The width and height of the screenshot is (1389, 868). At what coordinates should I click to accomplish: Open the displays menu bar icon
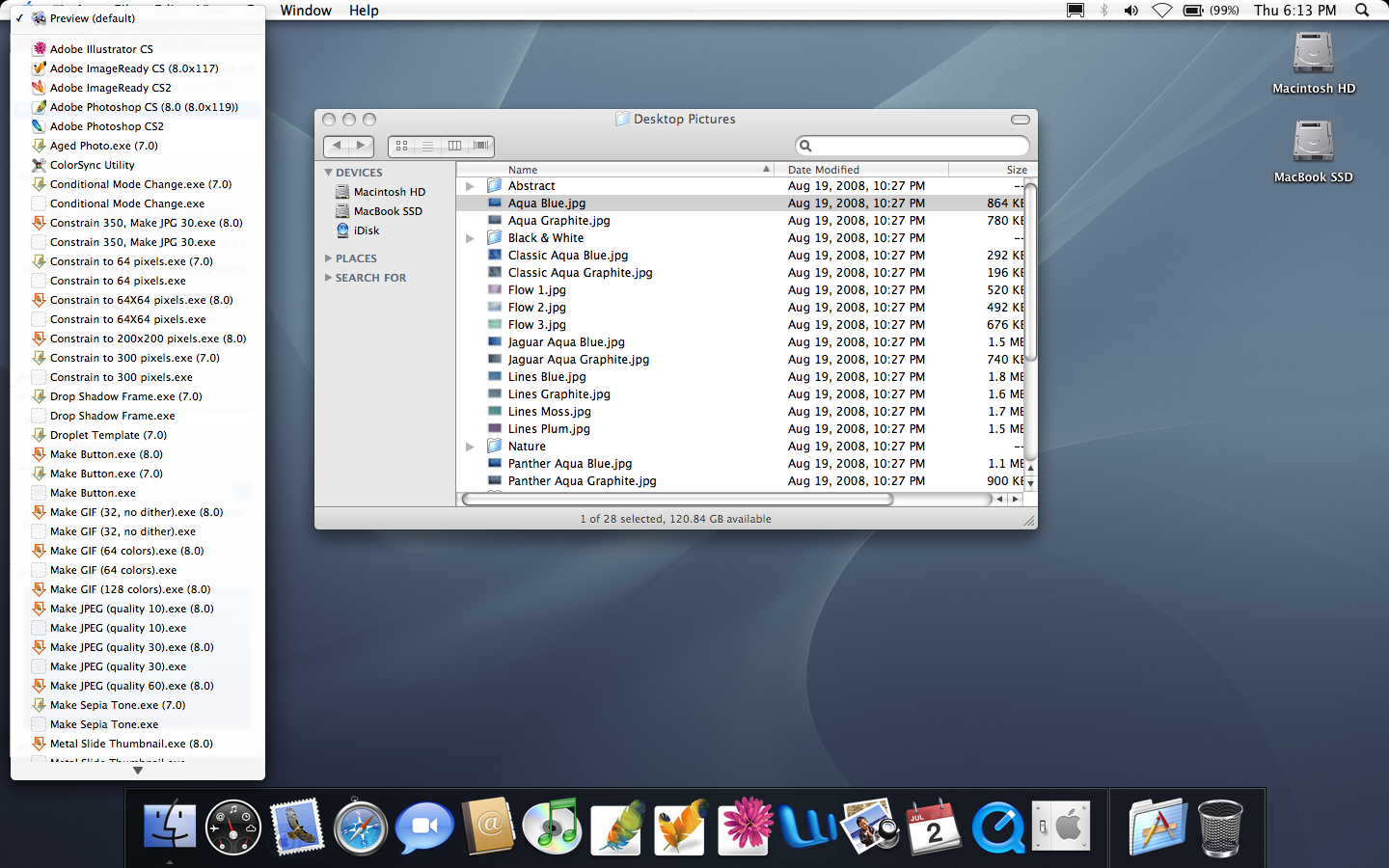[x=1076, y=11]
